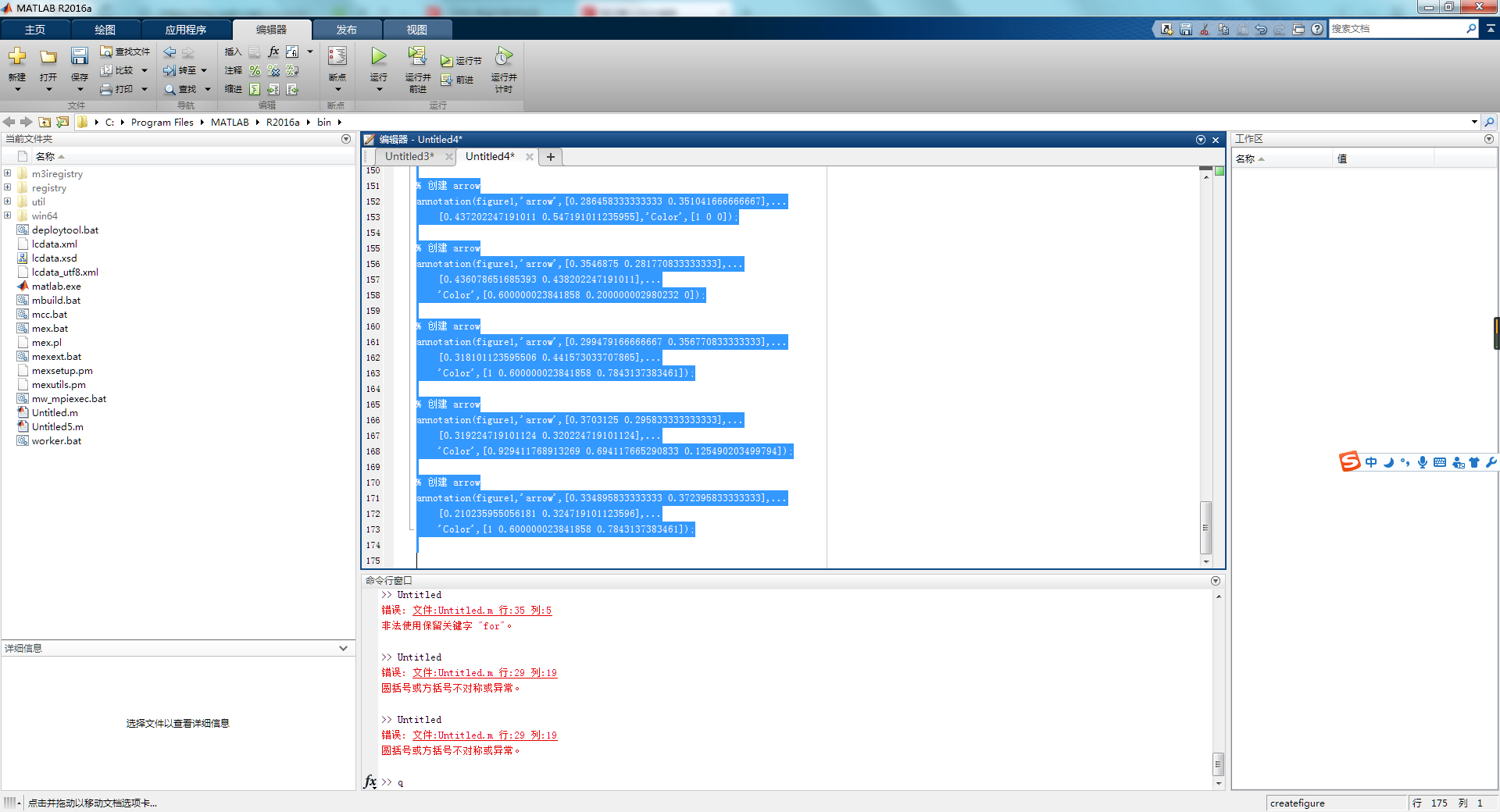Open the New (新建) dropdown arrow
1500x812 pixels.
(17, 89)
